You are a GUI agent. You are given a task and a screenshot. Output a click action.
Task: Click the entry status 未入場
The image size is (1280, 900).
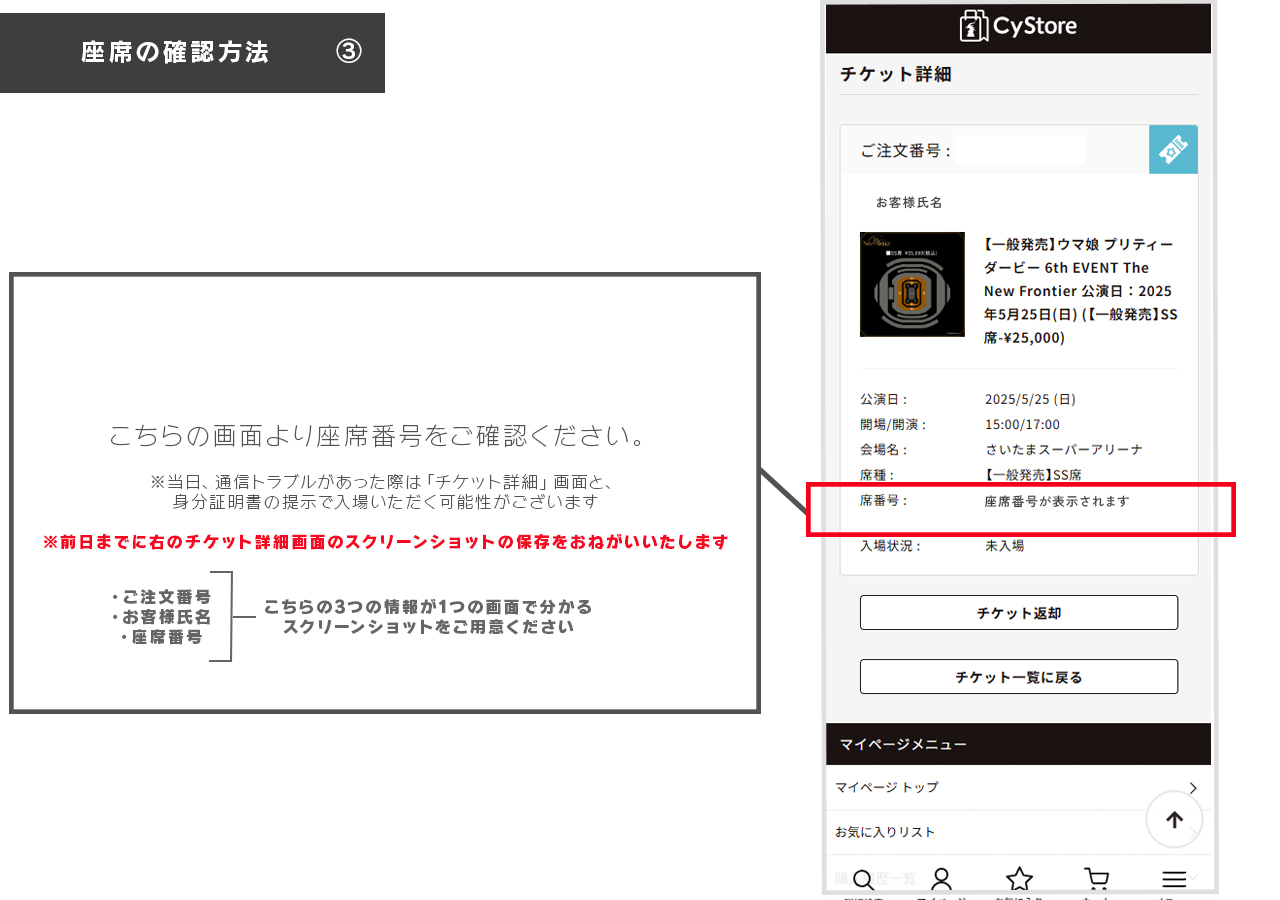1005,546
